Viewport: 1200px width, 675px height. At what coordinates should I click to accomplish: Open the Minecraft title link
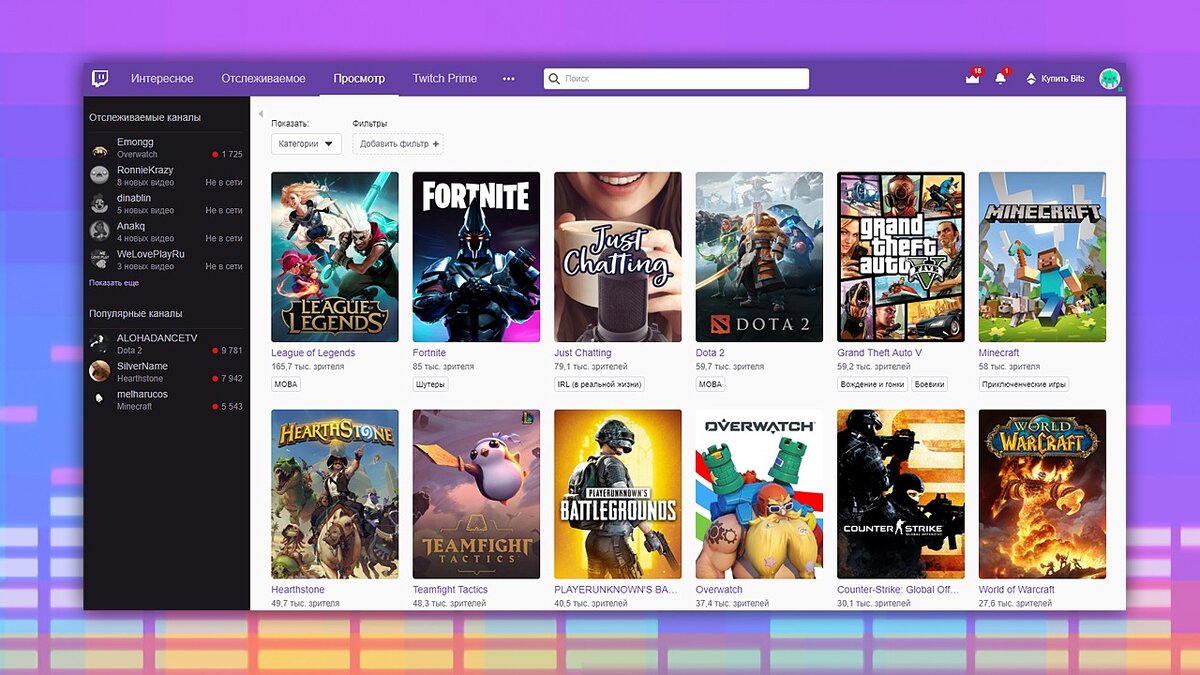coord(999,353)
